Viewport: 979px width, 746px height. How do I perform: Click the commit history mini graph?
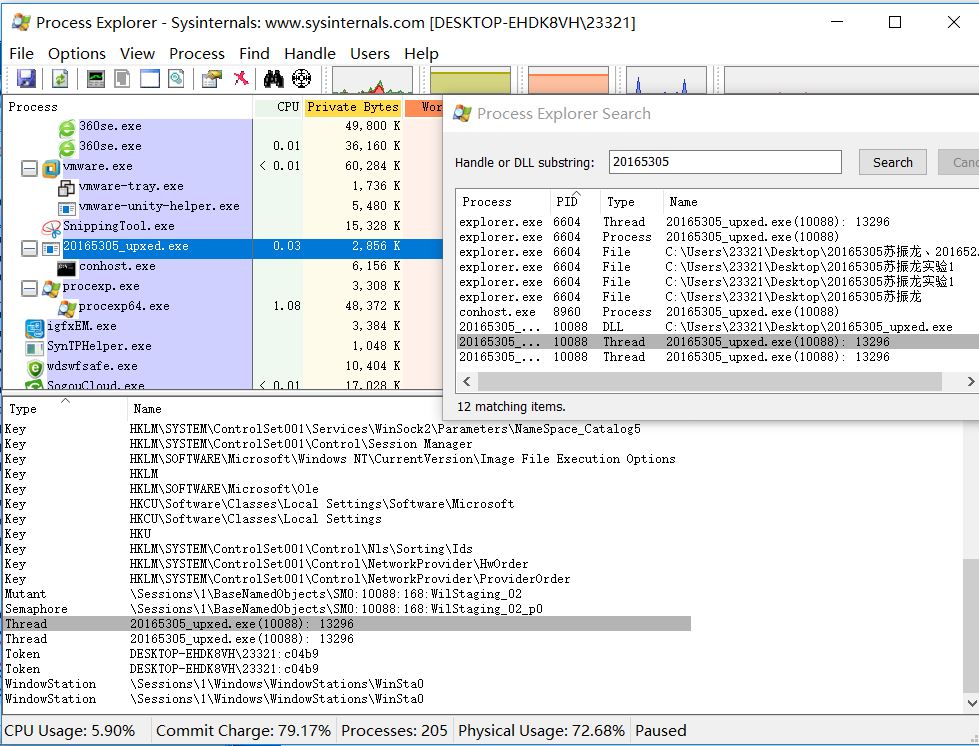(x=471, y=81)
